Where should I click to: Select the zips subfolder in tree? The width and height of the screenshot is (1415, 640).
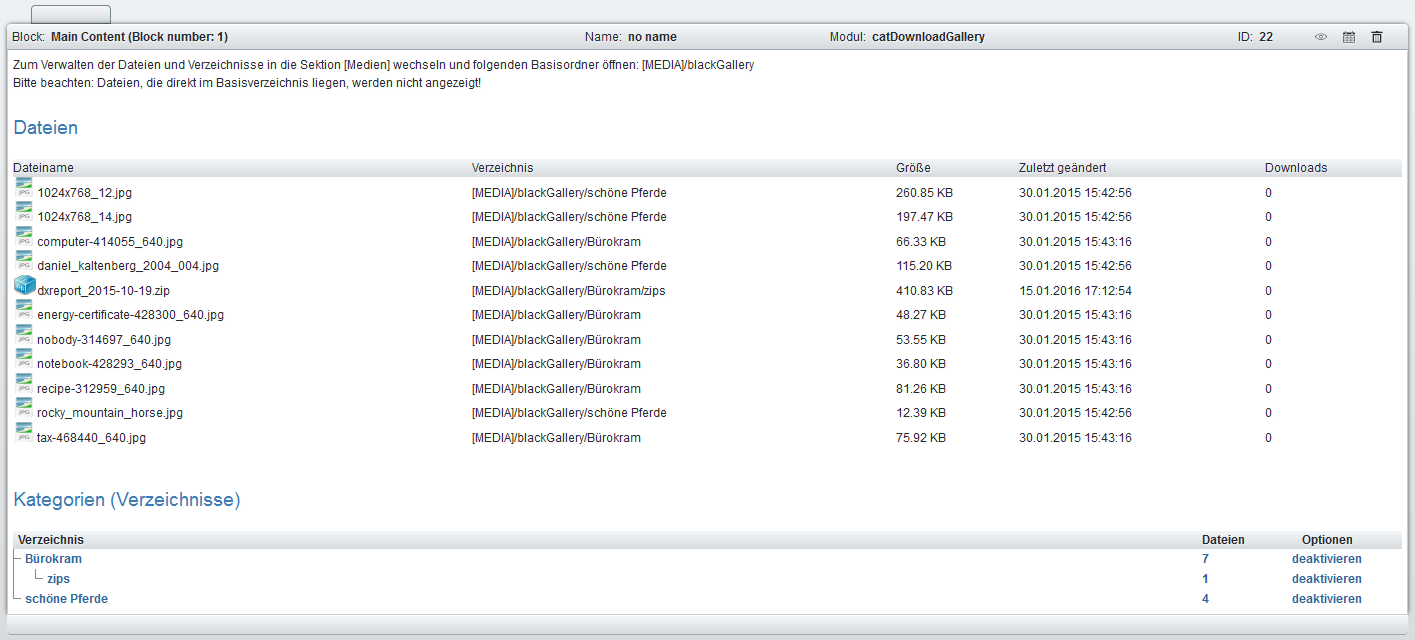point(58,579)
